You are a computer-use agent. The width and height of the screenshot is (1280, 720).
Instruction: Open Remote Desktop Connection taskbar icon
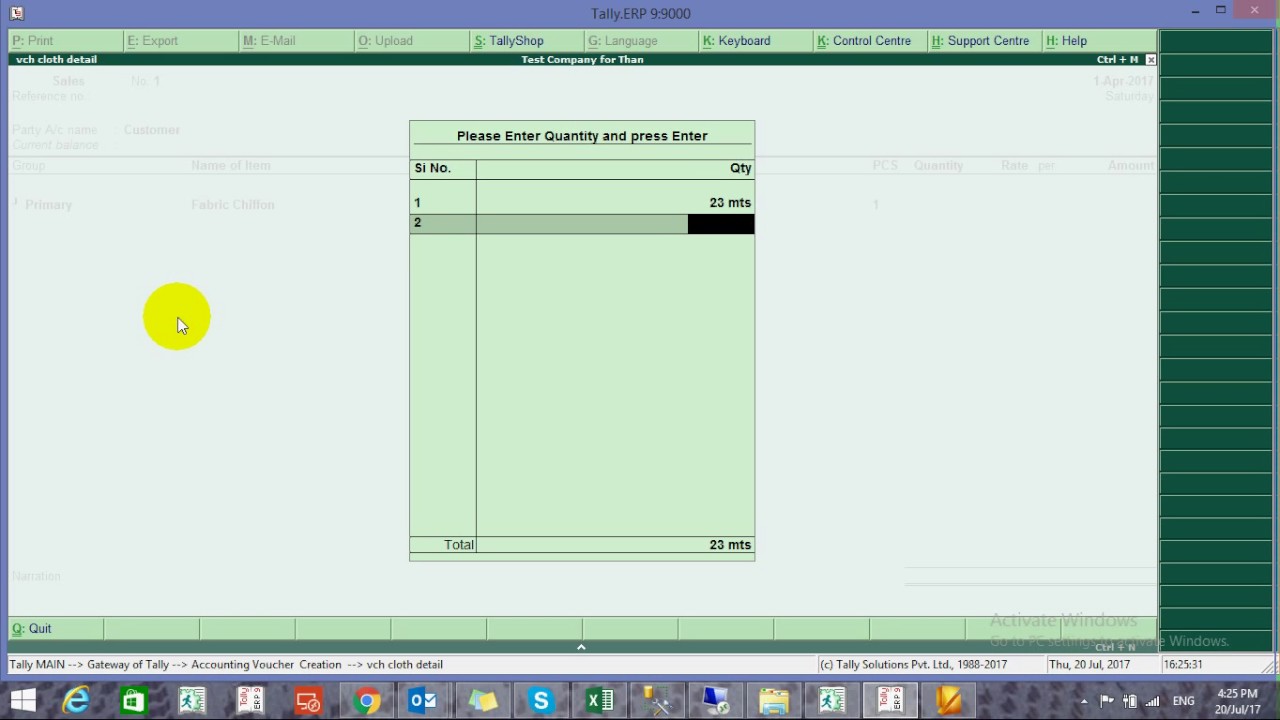coord(716,701)
